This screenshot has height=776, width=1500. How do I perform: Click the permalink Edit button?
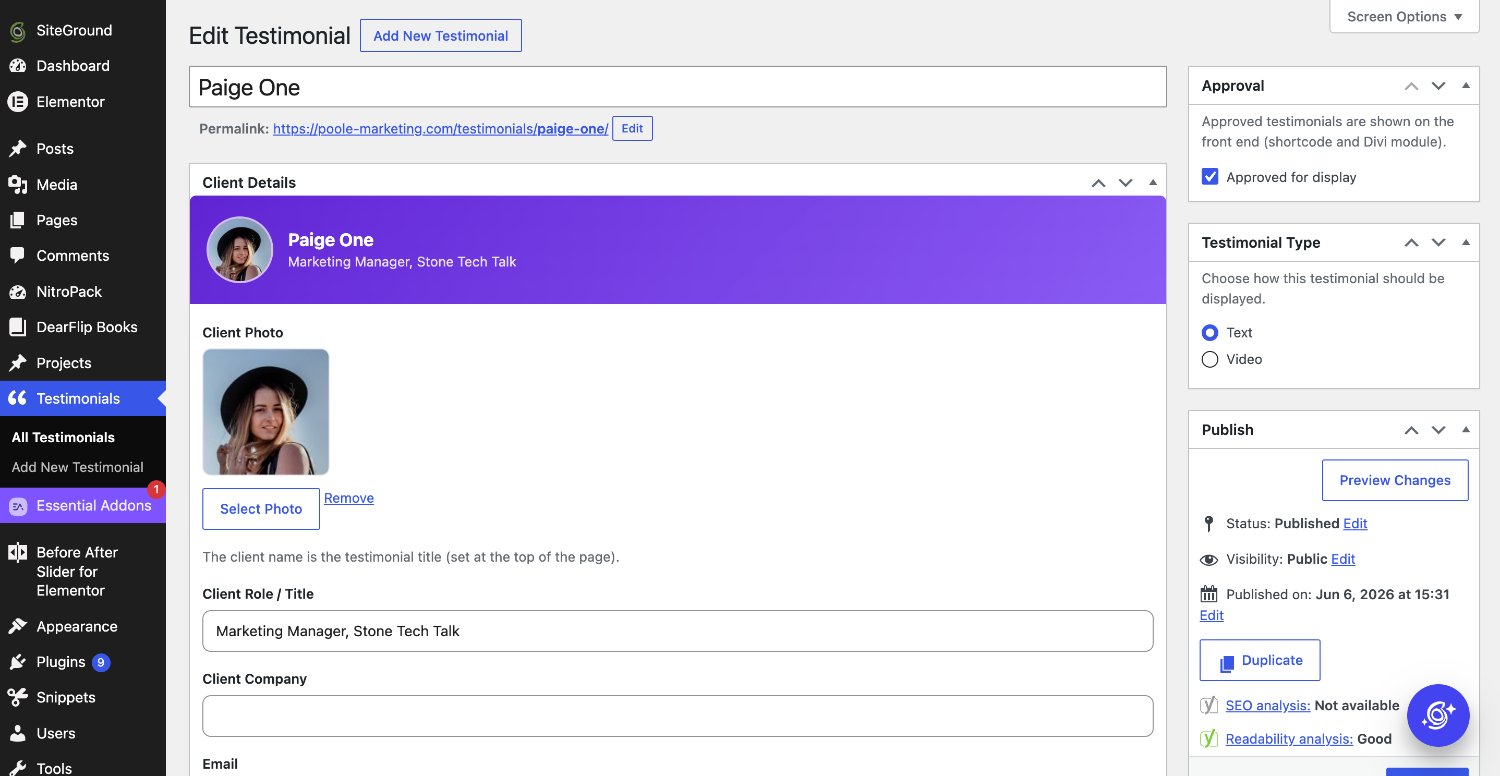coord(632,129)
